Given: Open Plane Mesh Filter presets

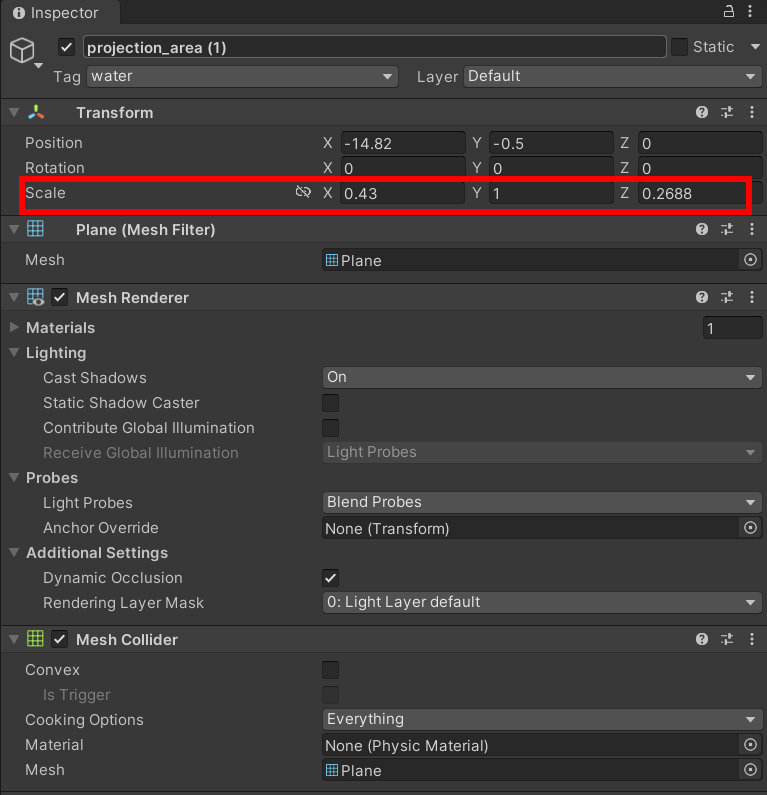Looking at the screenshot, I should [x=727, y=229].
